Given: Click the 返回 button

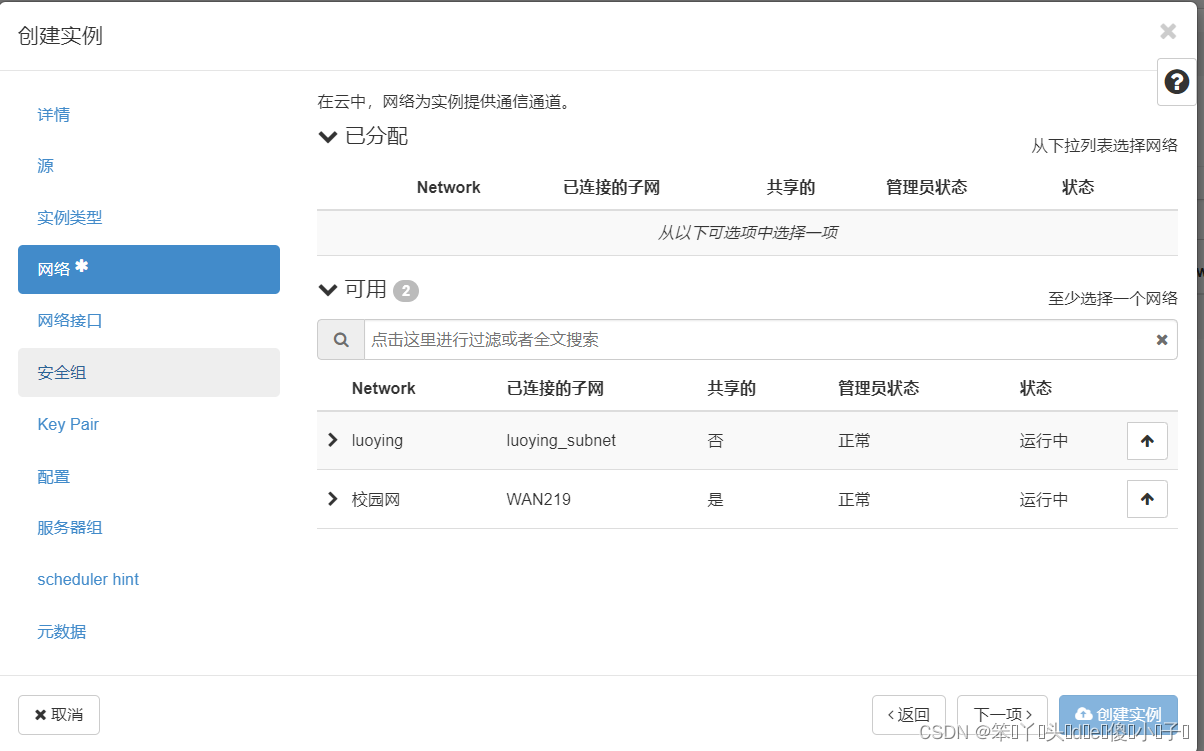Looking at the screenshot, I should 908,714.
